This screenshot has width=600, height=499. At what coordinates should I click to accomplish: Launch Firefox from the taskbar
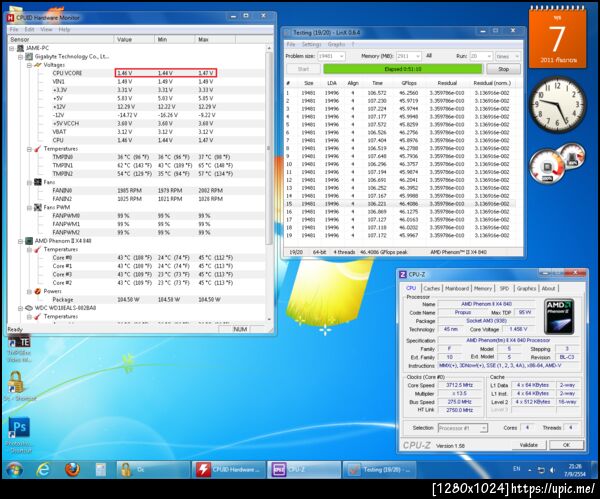click(72, 470)
